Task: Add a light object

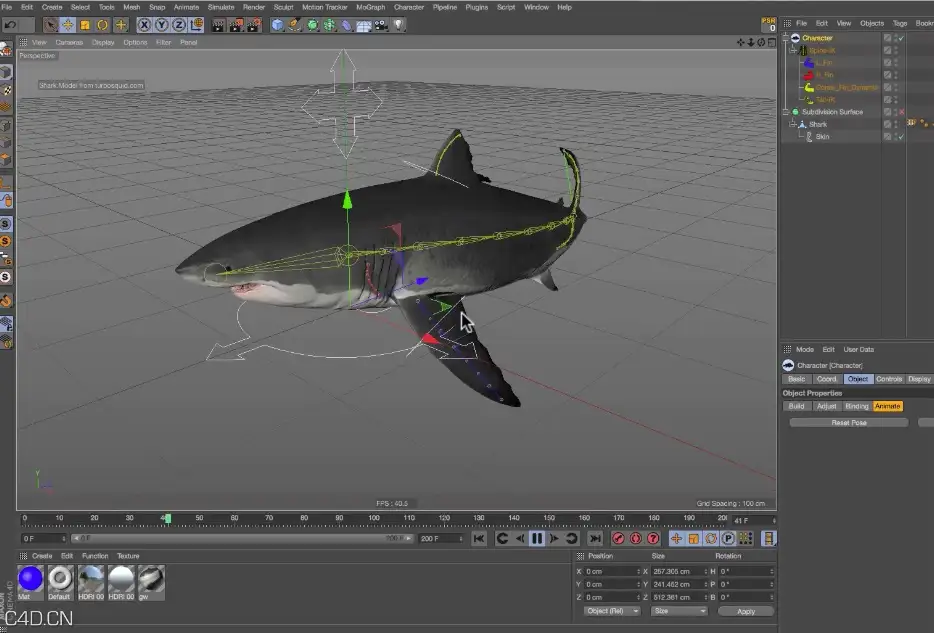Action: click(398, 25)
